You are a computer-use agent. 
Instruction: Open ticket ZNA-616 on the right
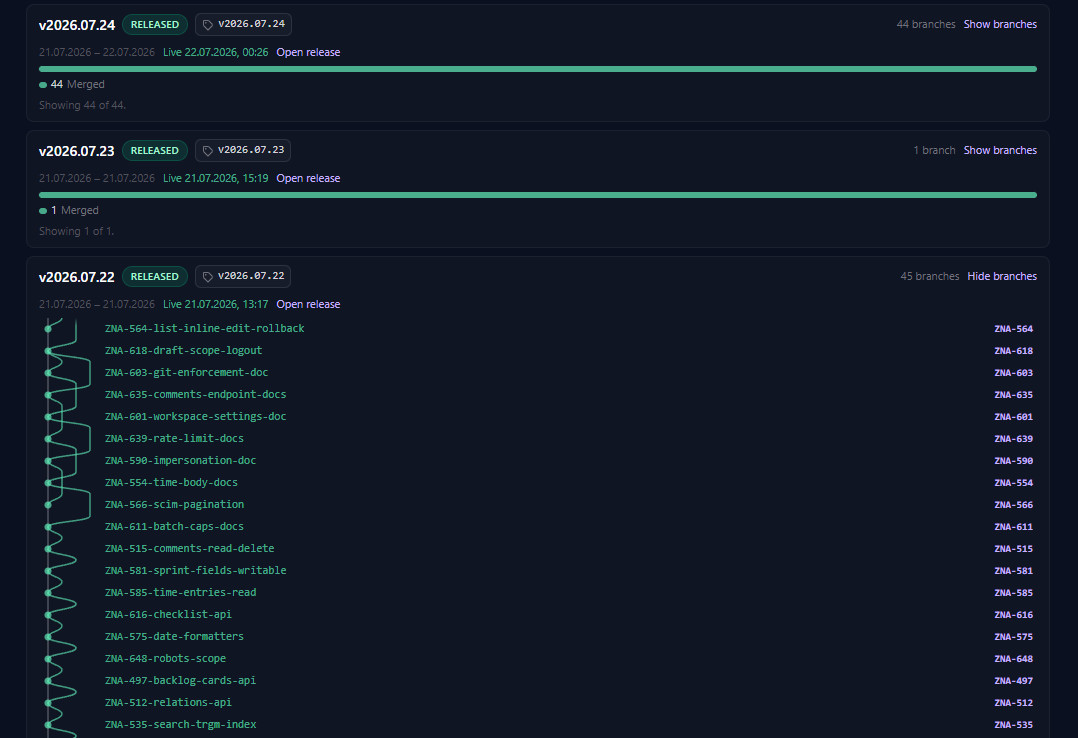1013,615
